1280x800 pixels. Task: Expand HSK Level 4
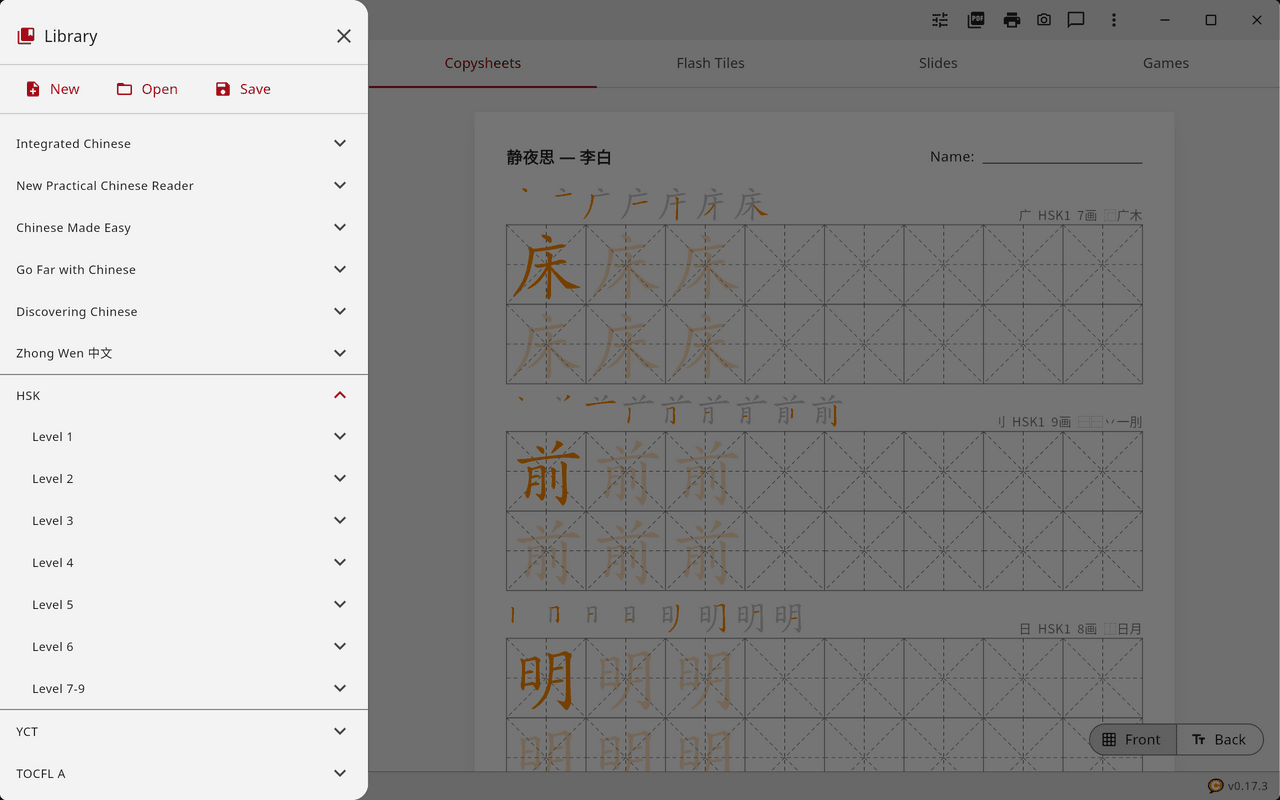[x=184, y=562]
